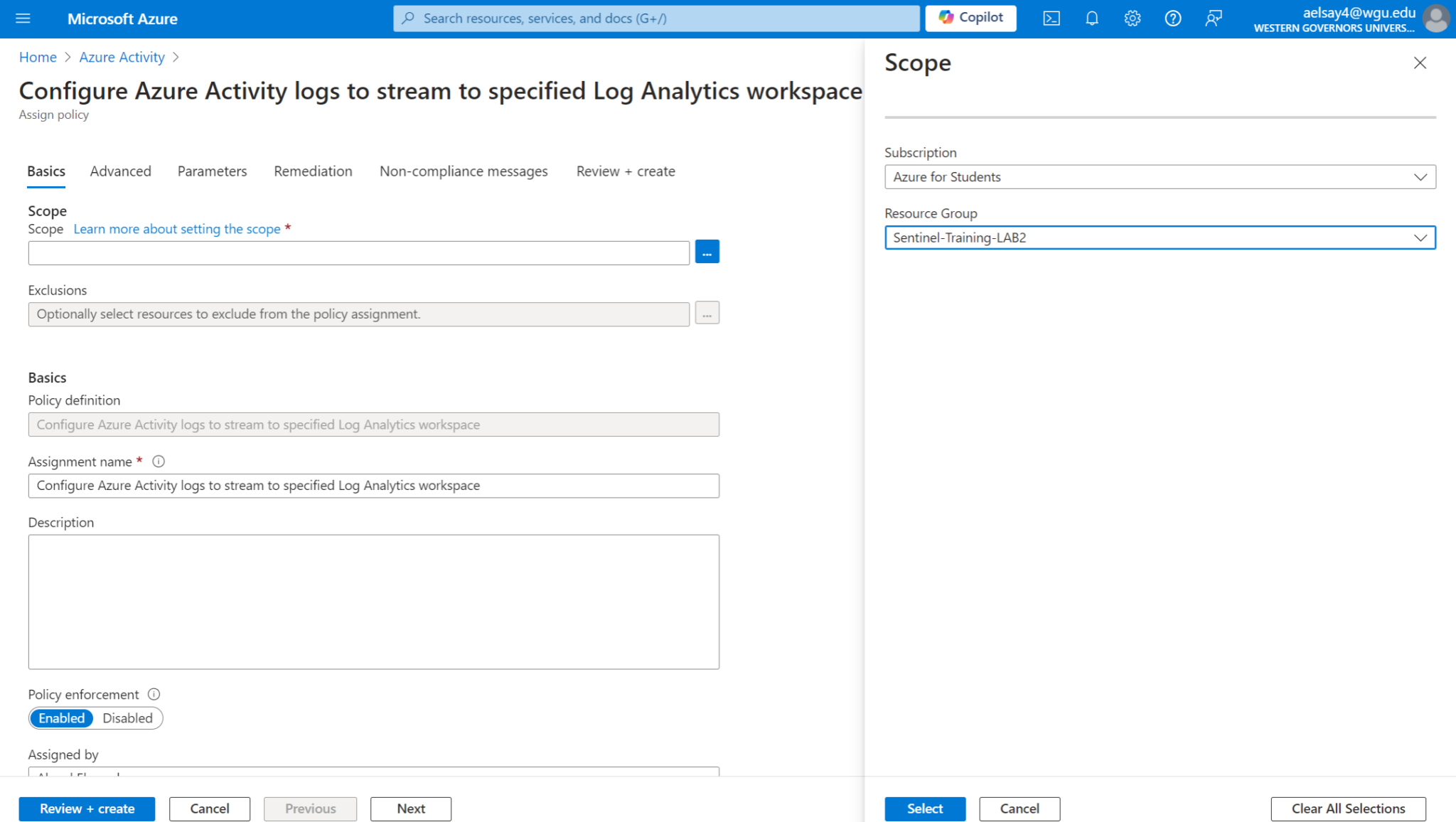Open the account avatar menu

pos(1436,19)
